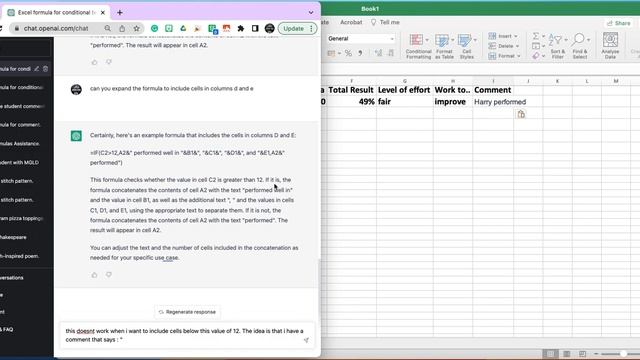Open Chrome tab search chevron
This screenshot has width=640, height=360.
311,13
